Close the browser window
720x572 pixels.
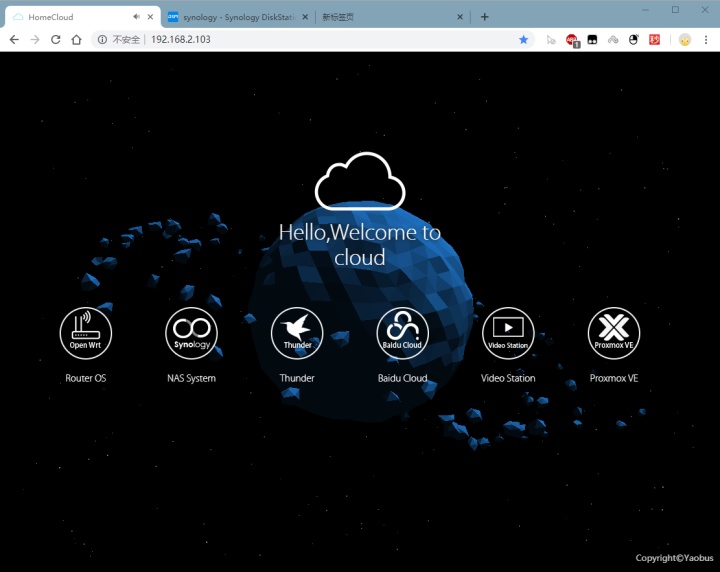click(705, 10)
